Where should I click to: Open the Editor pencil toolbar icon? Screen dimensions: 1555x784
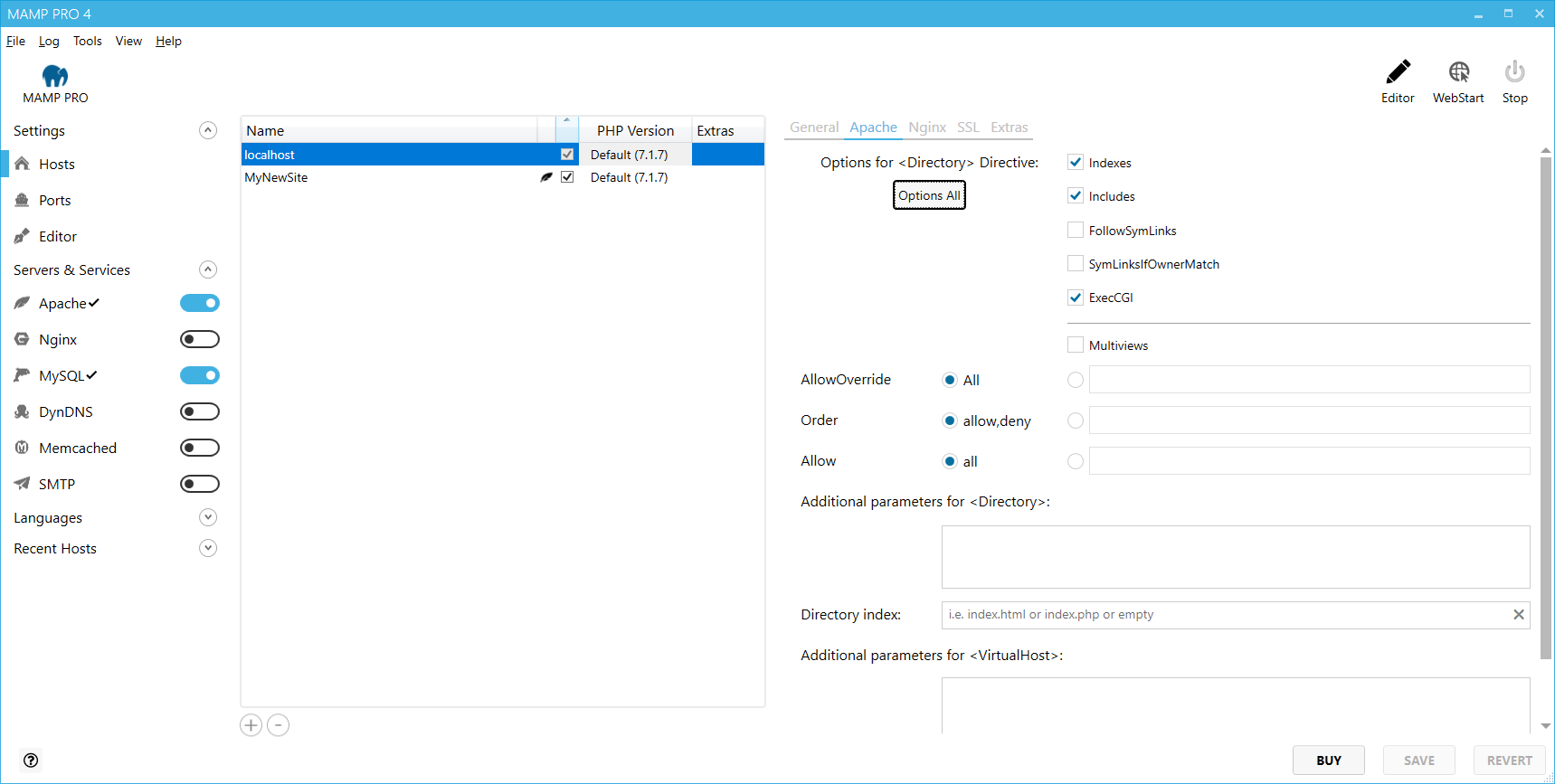pyautogui.click(x=1398, y=71)
